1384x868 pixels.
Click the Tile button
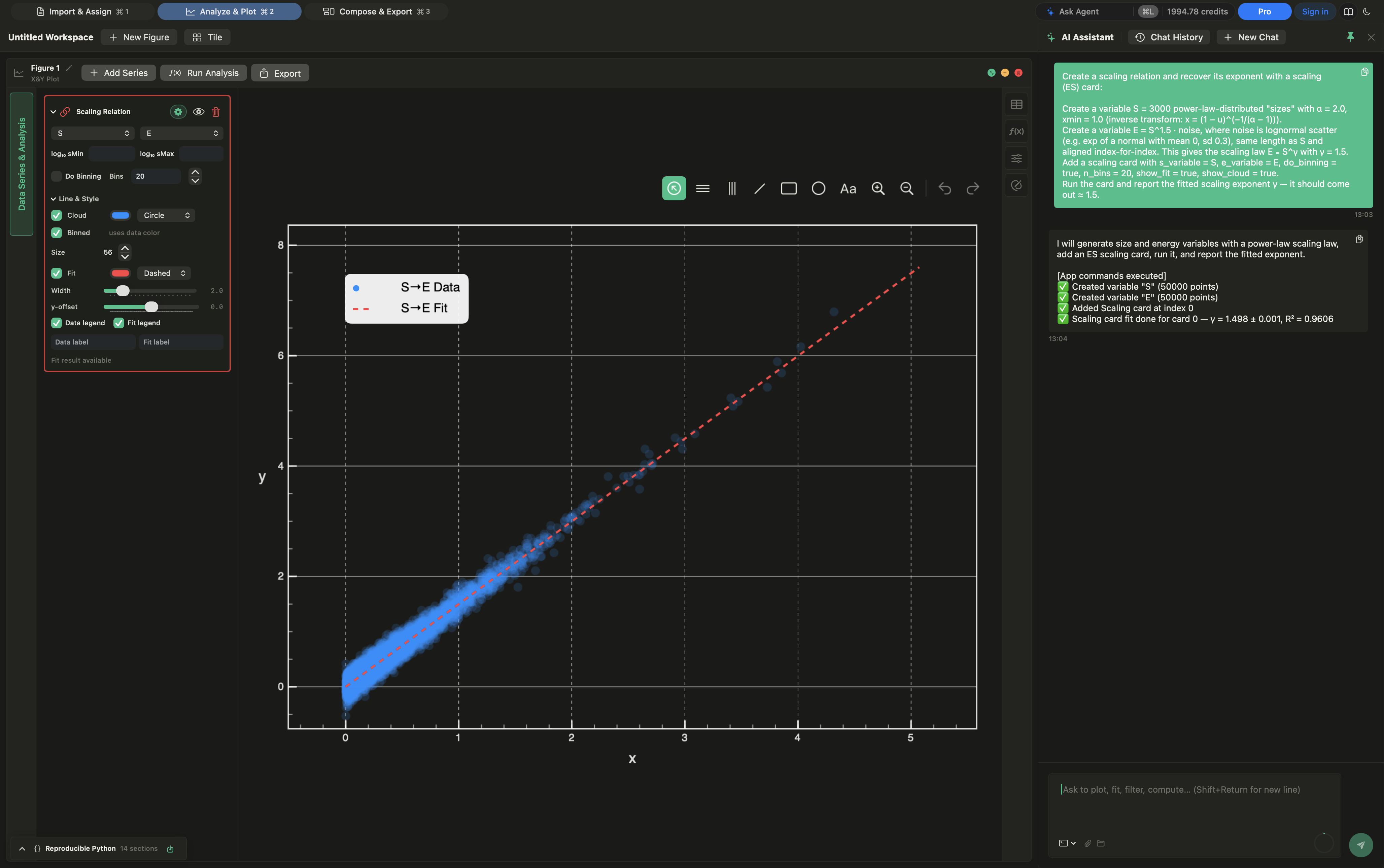click(207, 37)
